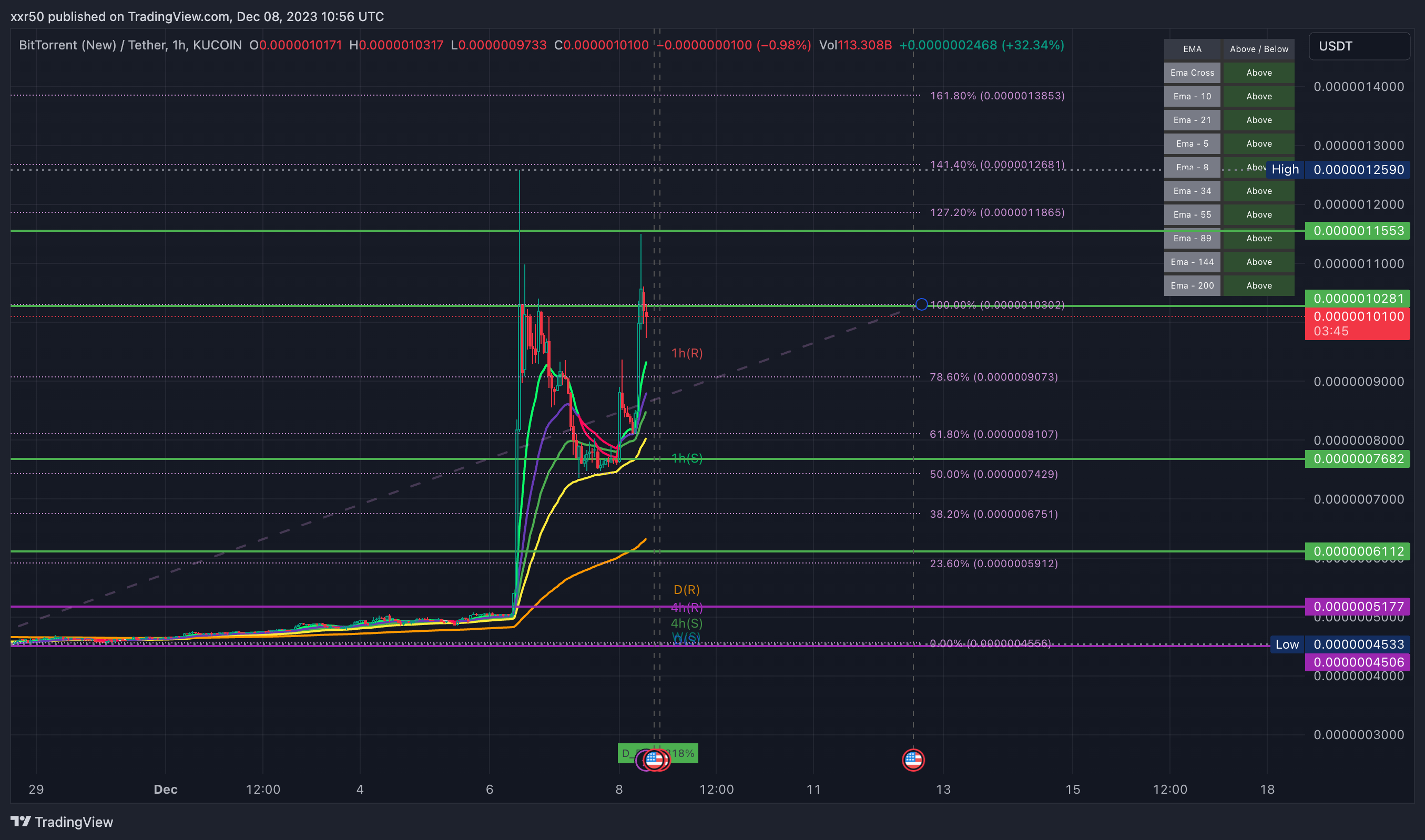Screen dimensions: 1425x840
Task: Click the 4h(S) support label
Action: point(687,623)
